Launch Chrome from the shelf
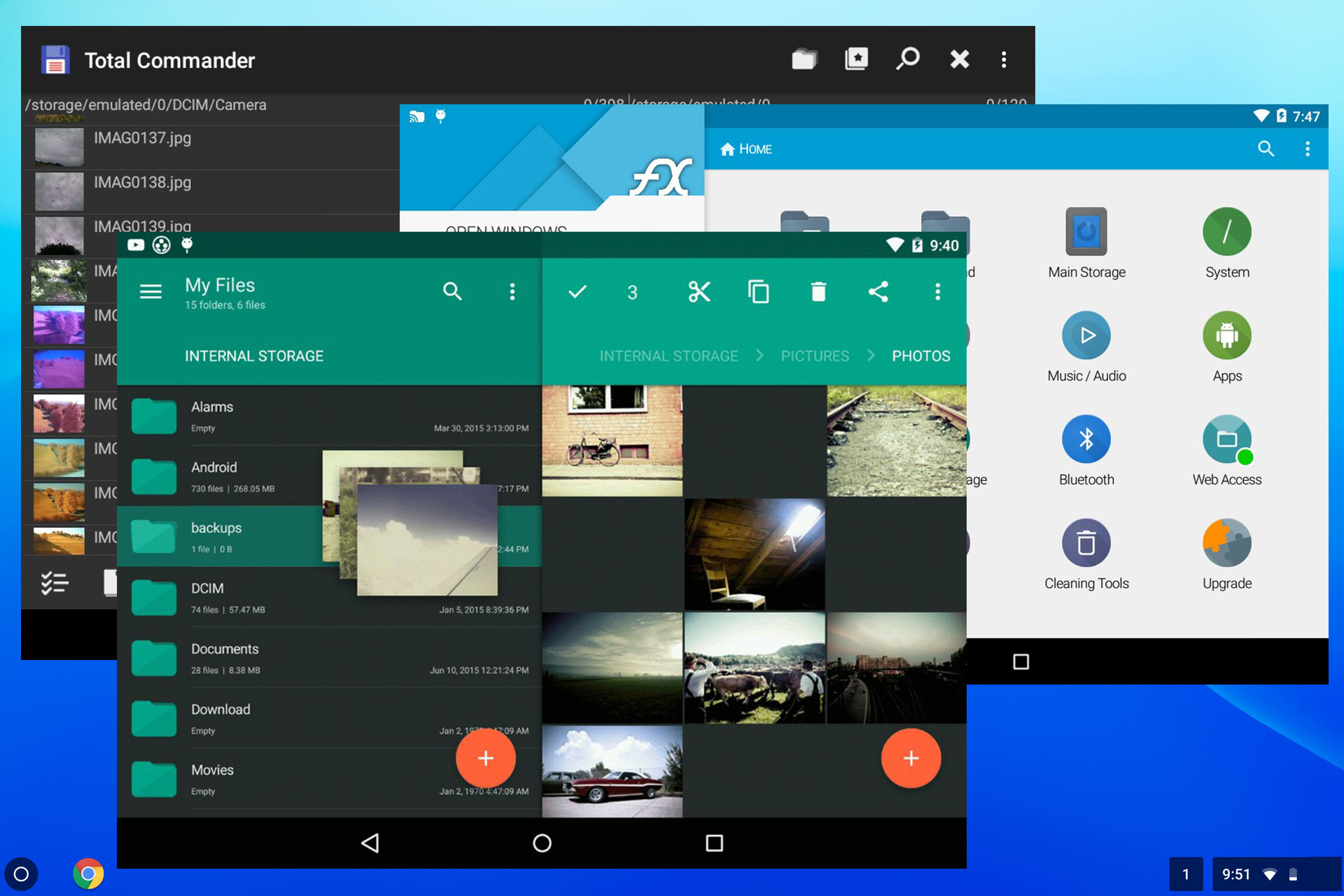This screenshot has width=1344, height=896. point(87,873)
